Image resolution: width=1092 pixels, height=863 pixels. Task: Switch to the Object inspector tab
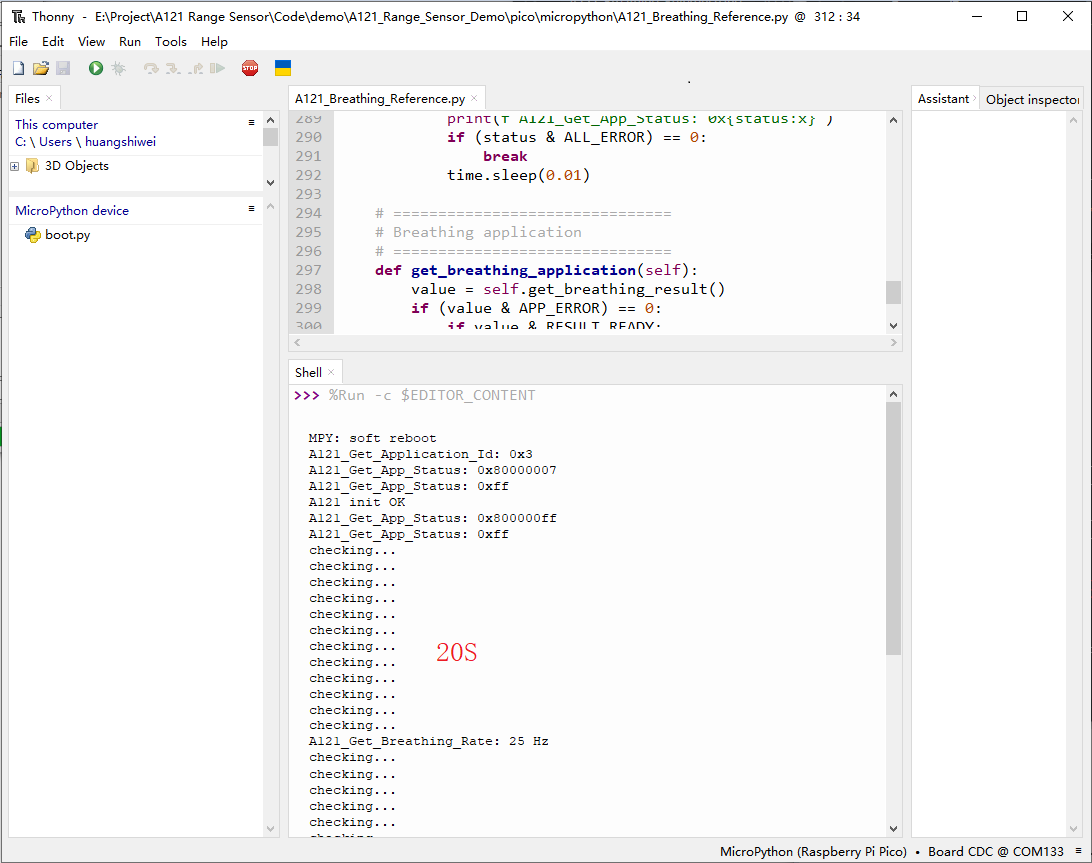(x=1032, y=99)
